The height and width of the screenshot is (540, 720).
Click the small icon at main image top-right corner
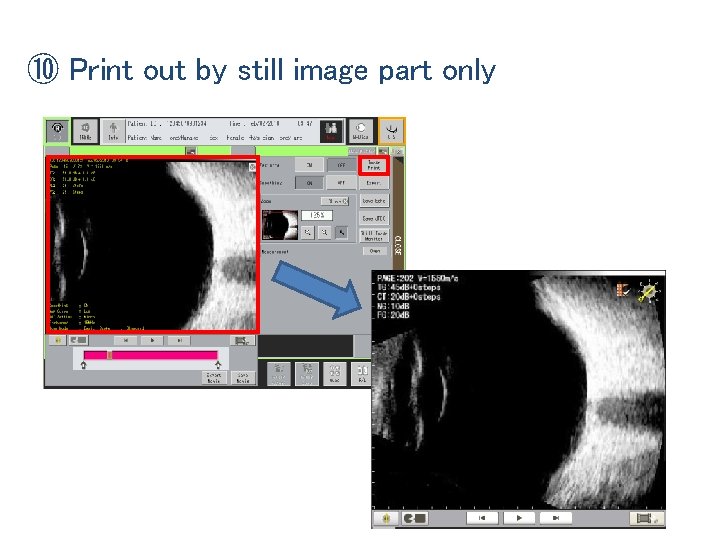coord(252,167)
